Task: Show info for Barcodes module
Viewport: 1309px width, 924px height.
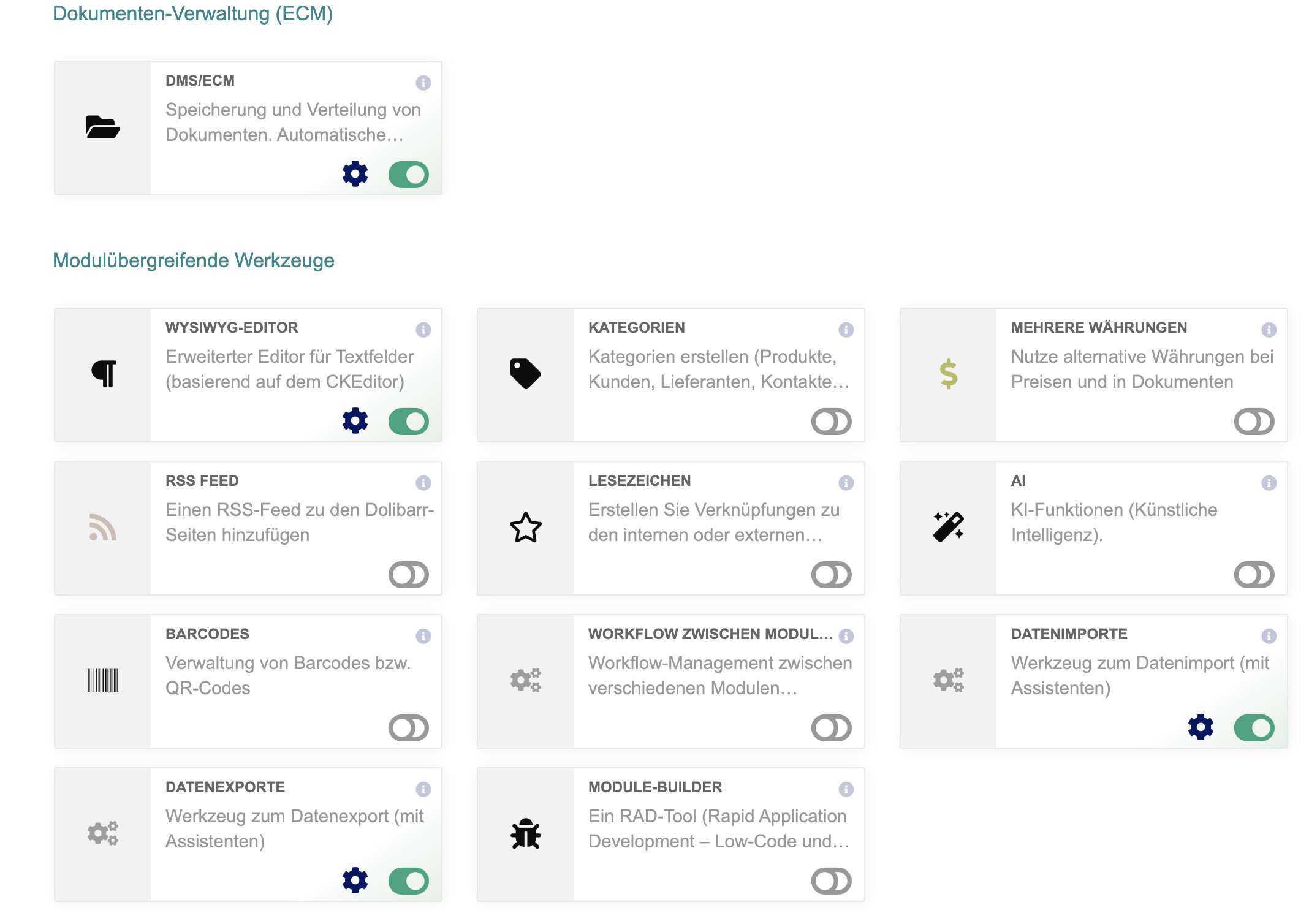Action: 423,636
